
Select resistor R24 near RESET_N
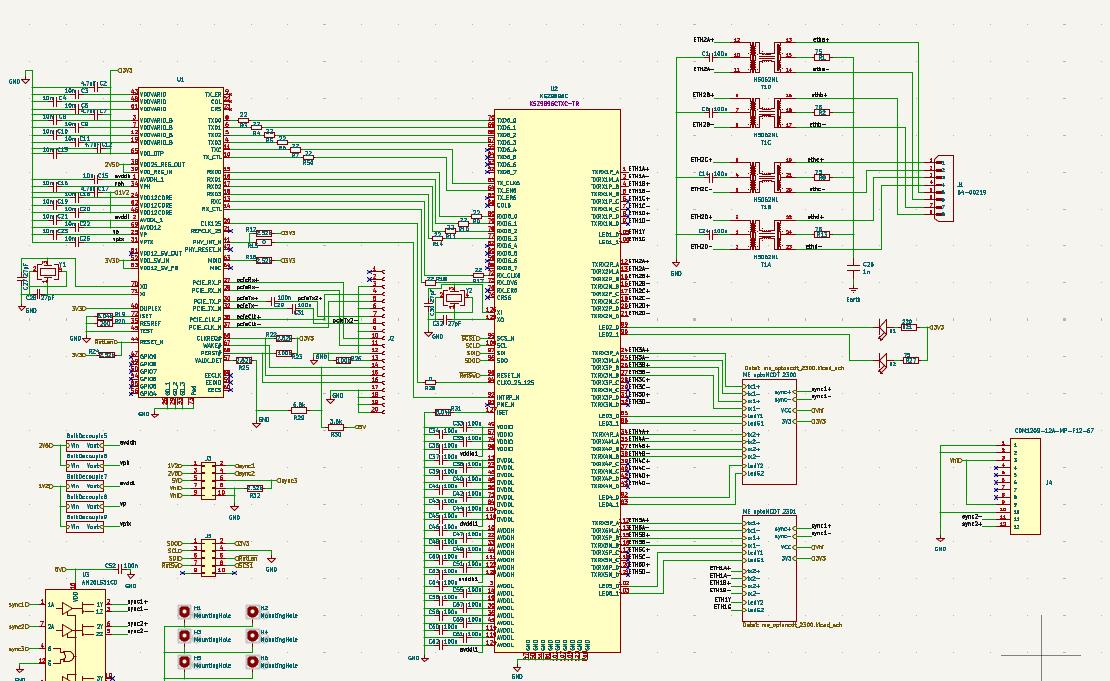pyautogui.click(x=107, y=355)
